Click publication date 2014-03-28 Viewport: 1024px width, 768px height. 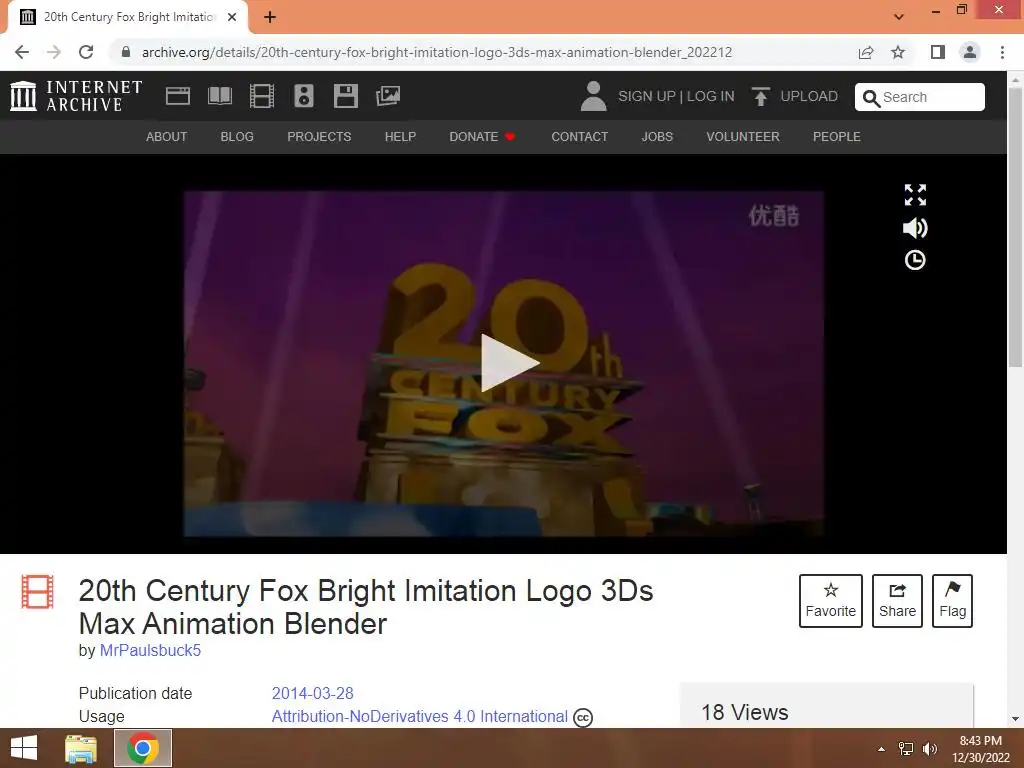click(x=312, y=693)
